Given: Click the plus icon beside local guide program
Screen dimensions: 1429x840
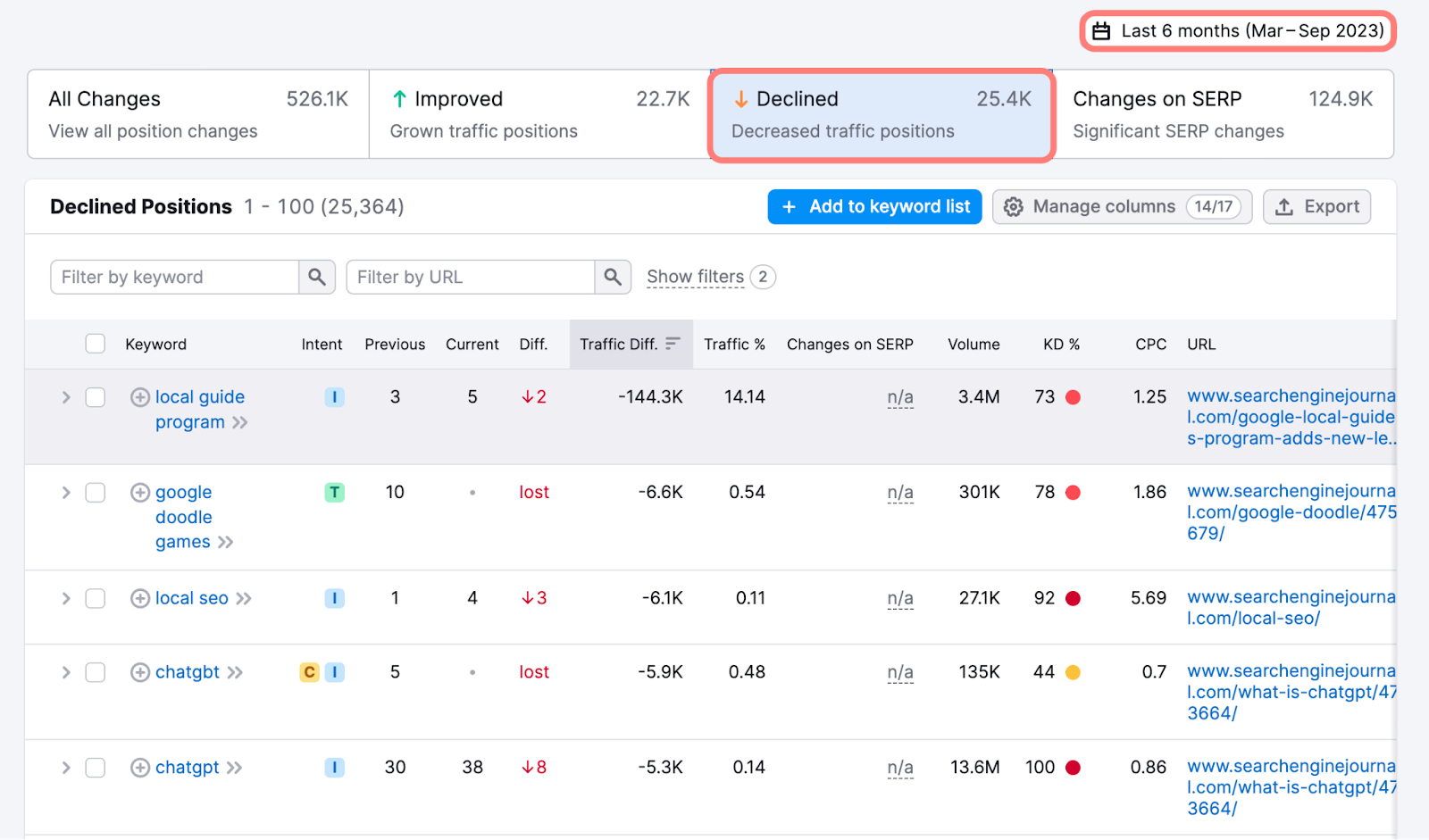Looking at the screenshot, I should pos(140,397).
